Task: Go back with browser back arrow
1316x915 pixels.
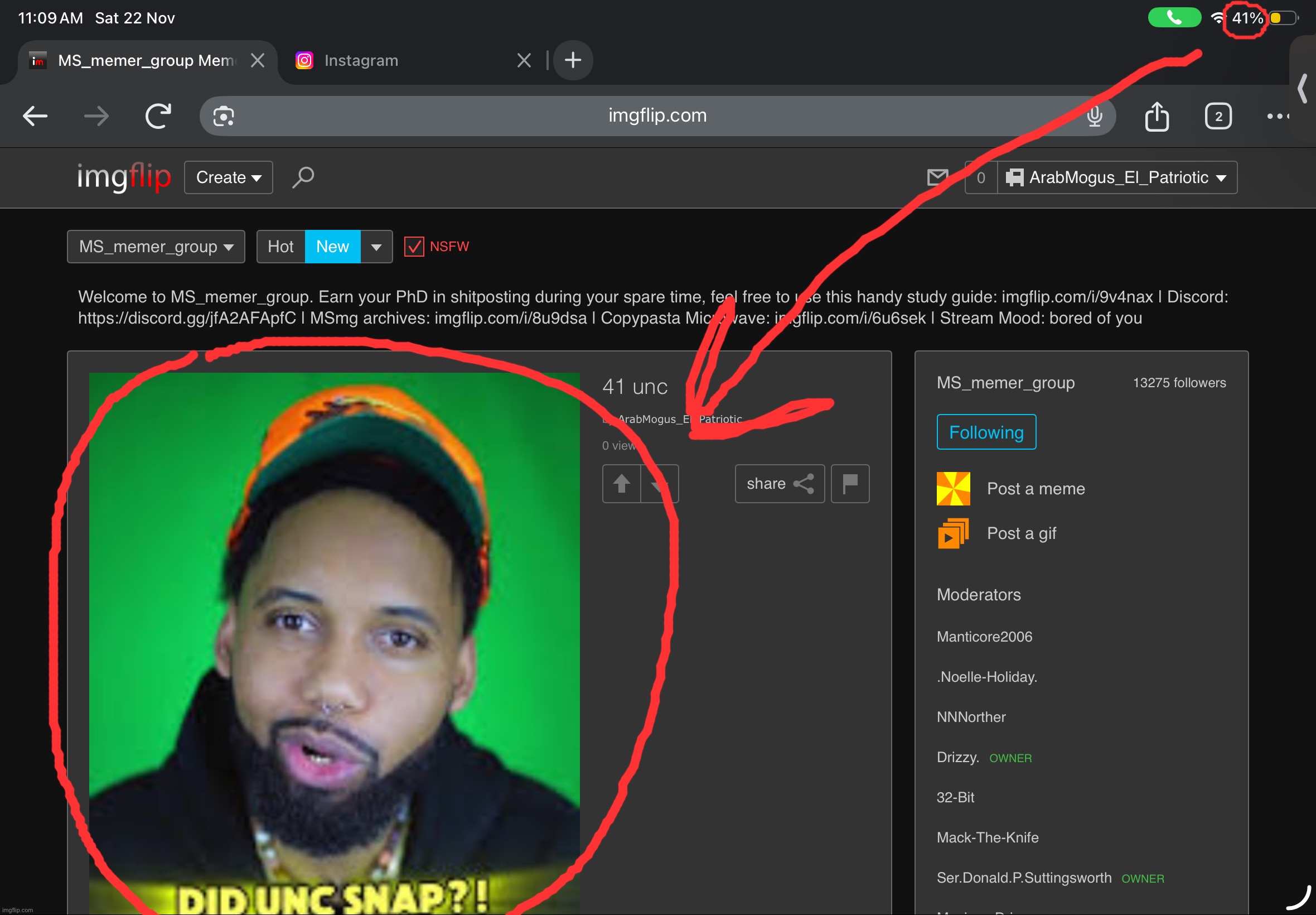Action: [x=35, y=117]
